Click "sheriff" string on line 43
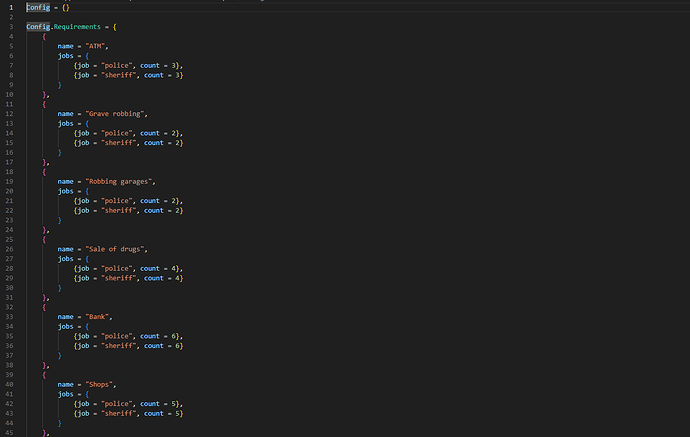Image resolution: width=690 pixels, height=437 pixels. (119, 414)
